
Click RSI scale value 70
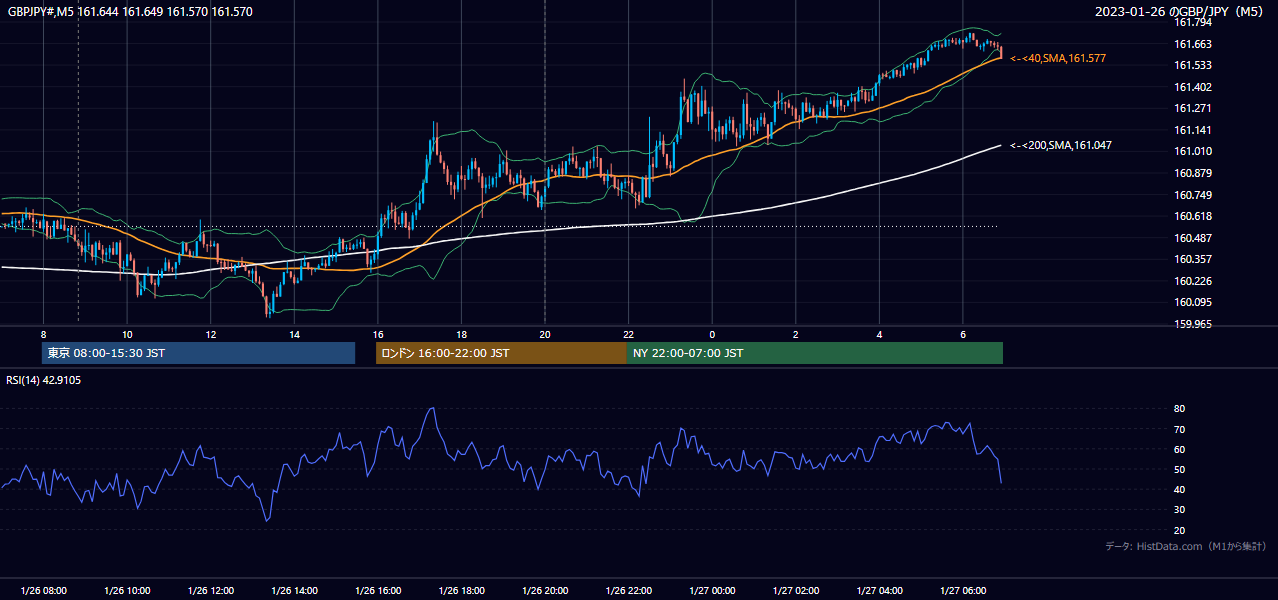(1180, 429)
